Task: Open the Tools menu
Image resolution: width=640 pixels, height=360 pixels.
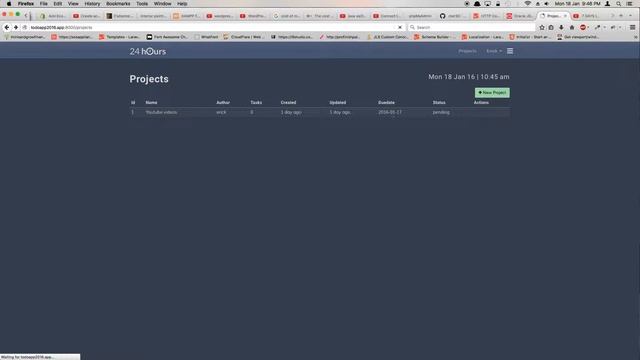Action: [x=142, y=4]
